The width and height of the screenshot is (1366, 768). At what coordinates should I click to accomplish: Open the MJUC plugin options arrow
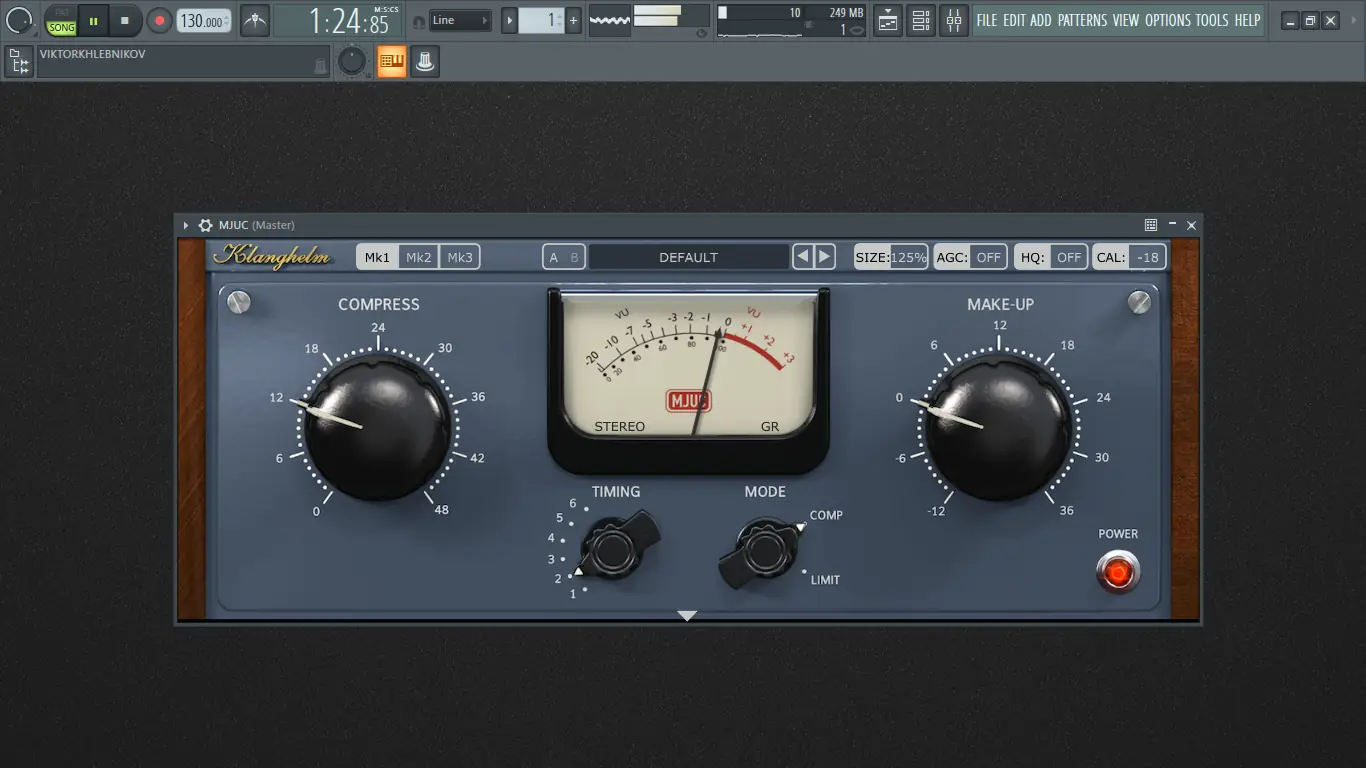tap(186, 226)
